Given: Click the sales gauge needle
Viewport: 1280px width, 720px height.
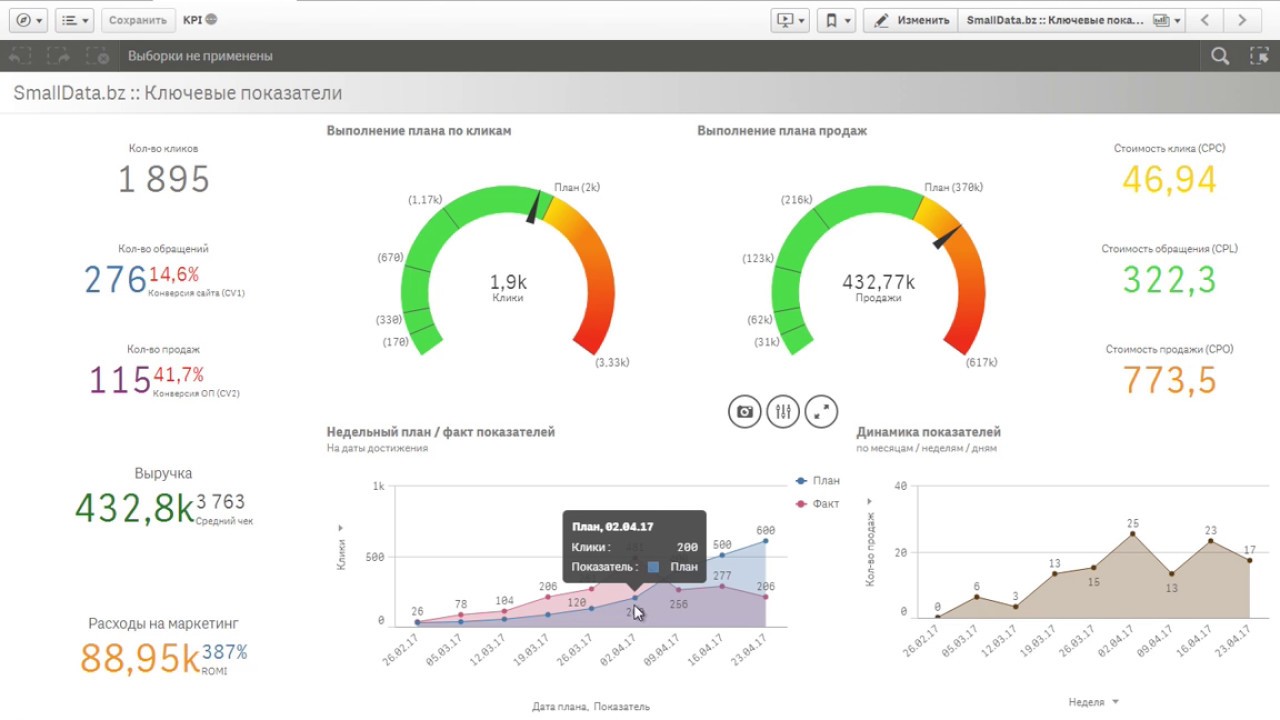Looking at the screenshot, I should pyautogui.click(x=947, y=236).
